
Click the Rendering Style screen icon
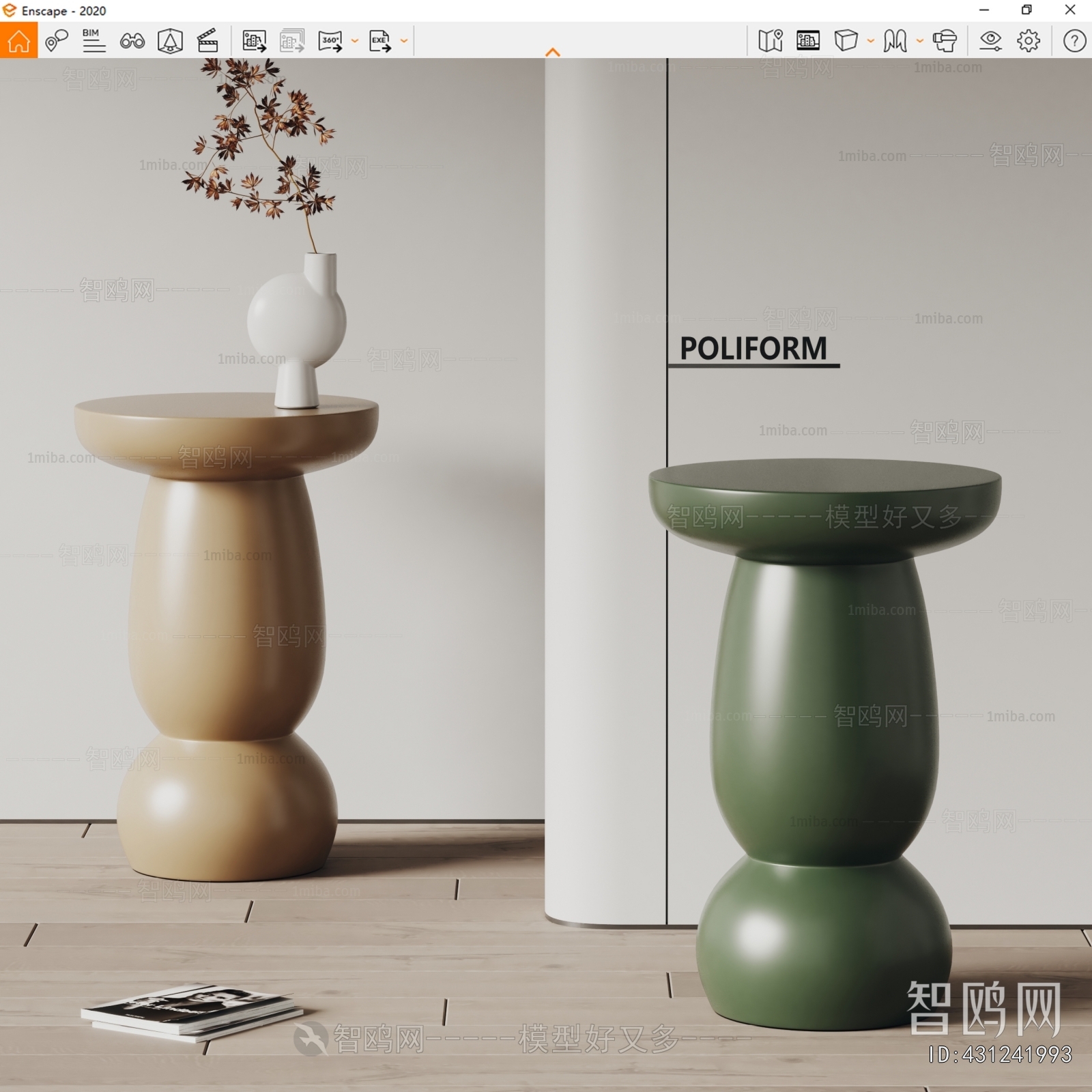click(x=808, y=41)
